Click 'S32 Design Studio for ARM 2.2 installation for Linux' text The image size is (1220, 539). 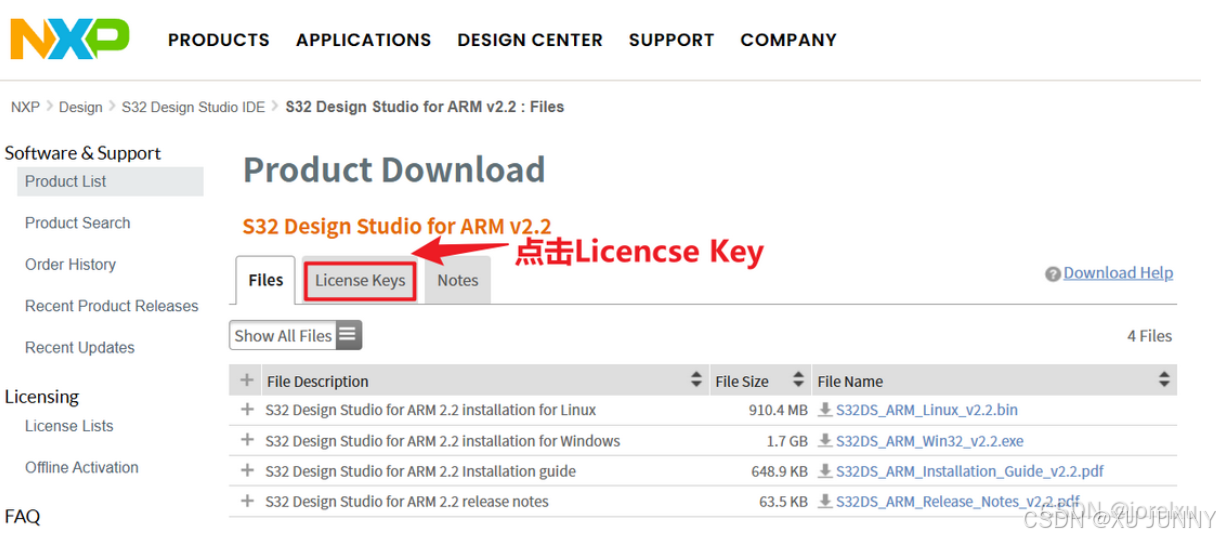tap(430, 410)
